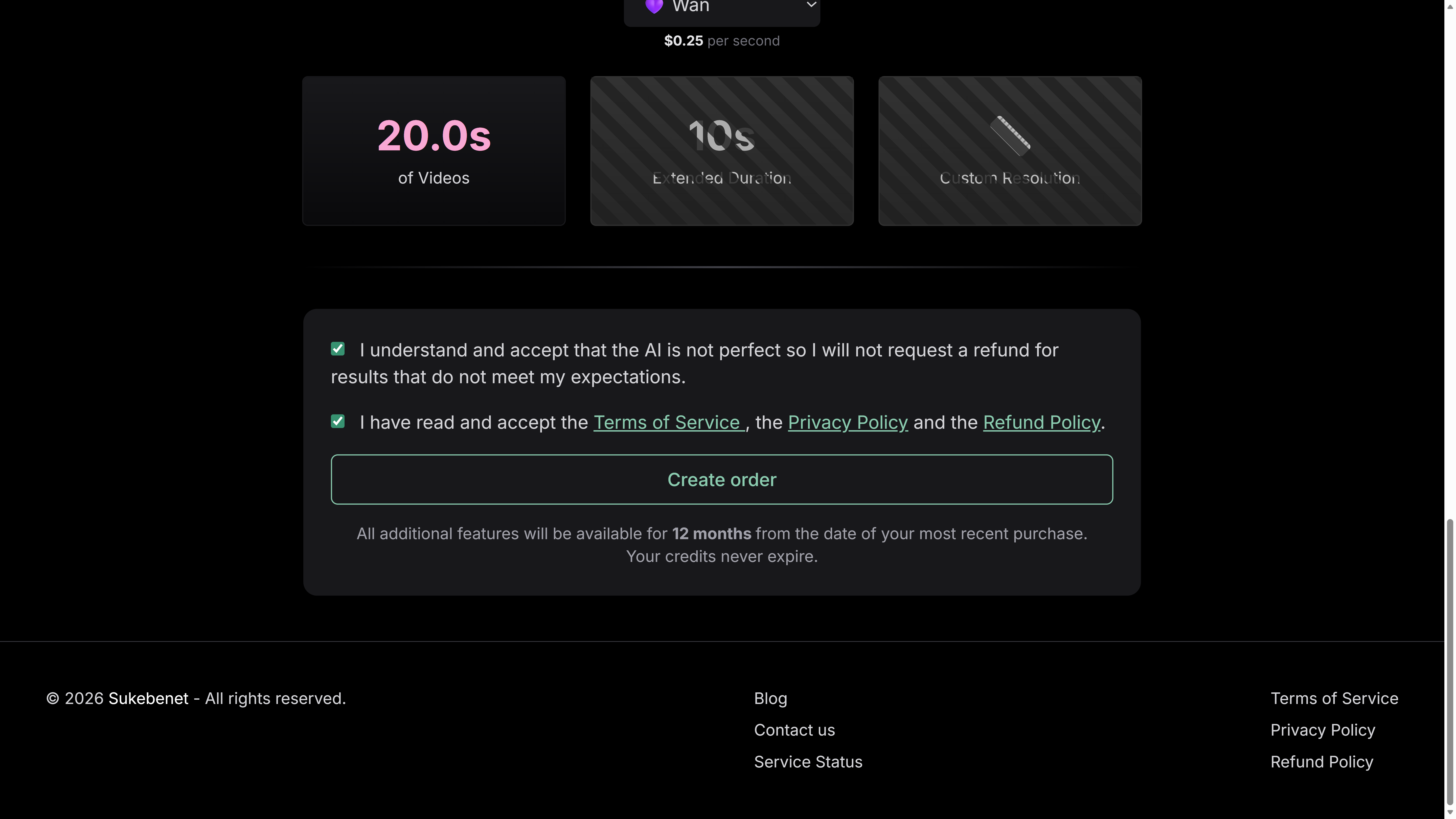Click footer Refund Policy link
1456x819 pixels.
[1322, 762]
